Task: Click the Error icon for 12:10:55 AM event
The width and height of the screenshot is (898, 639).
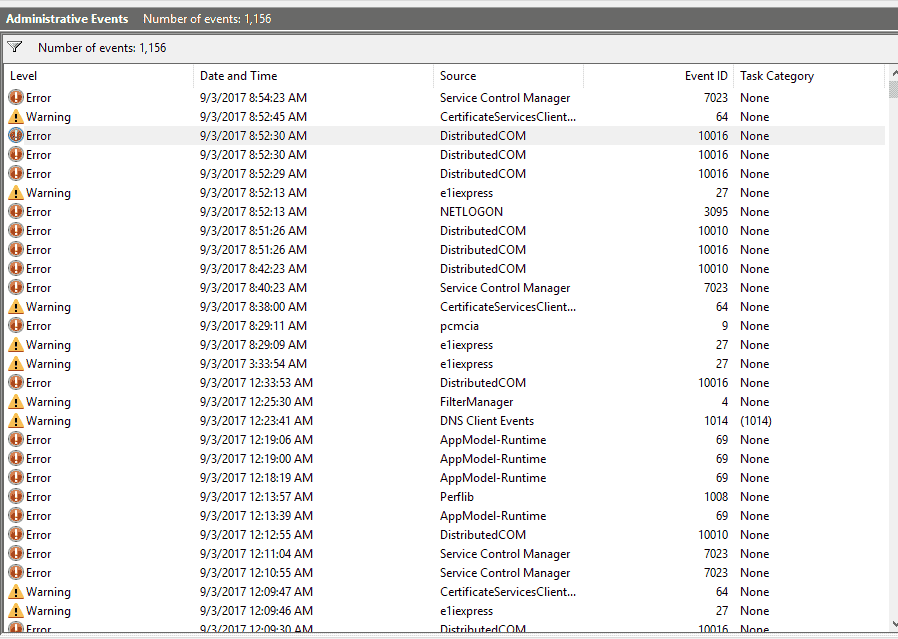Action: click(x=16, y=573)
